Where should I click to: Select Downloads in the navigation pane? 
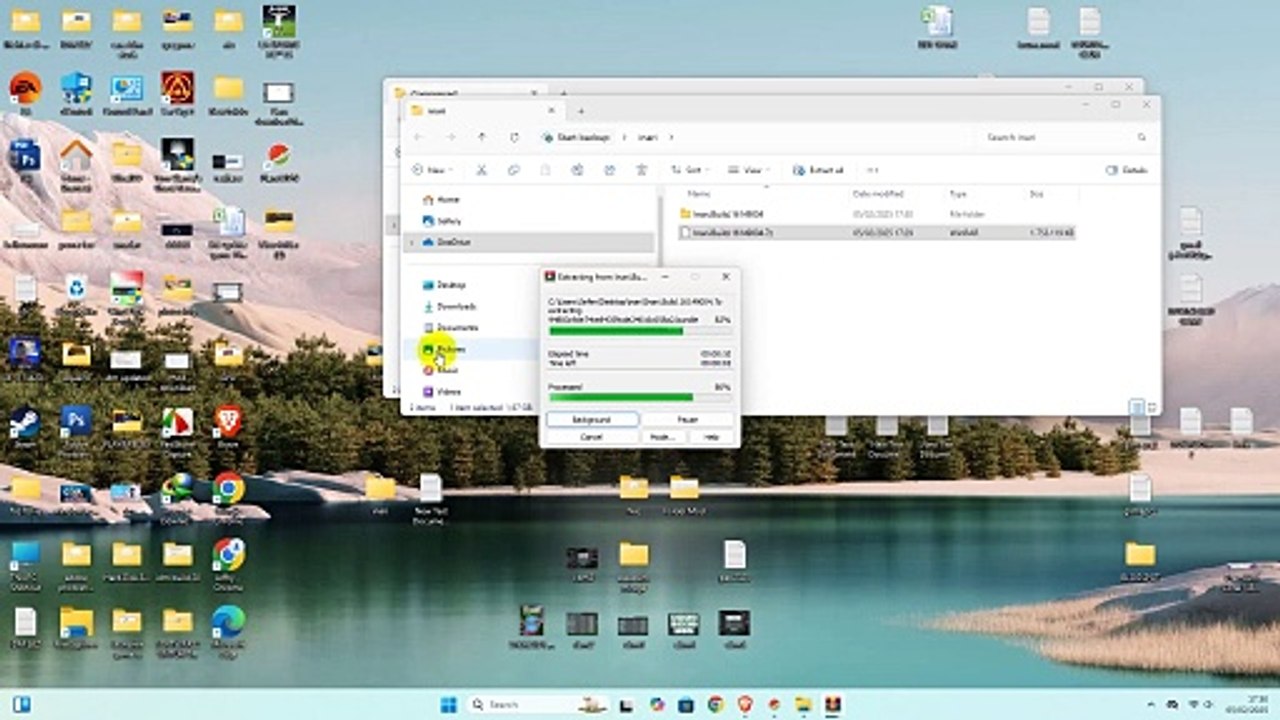pyautogui.click(x=448, y=306)
